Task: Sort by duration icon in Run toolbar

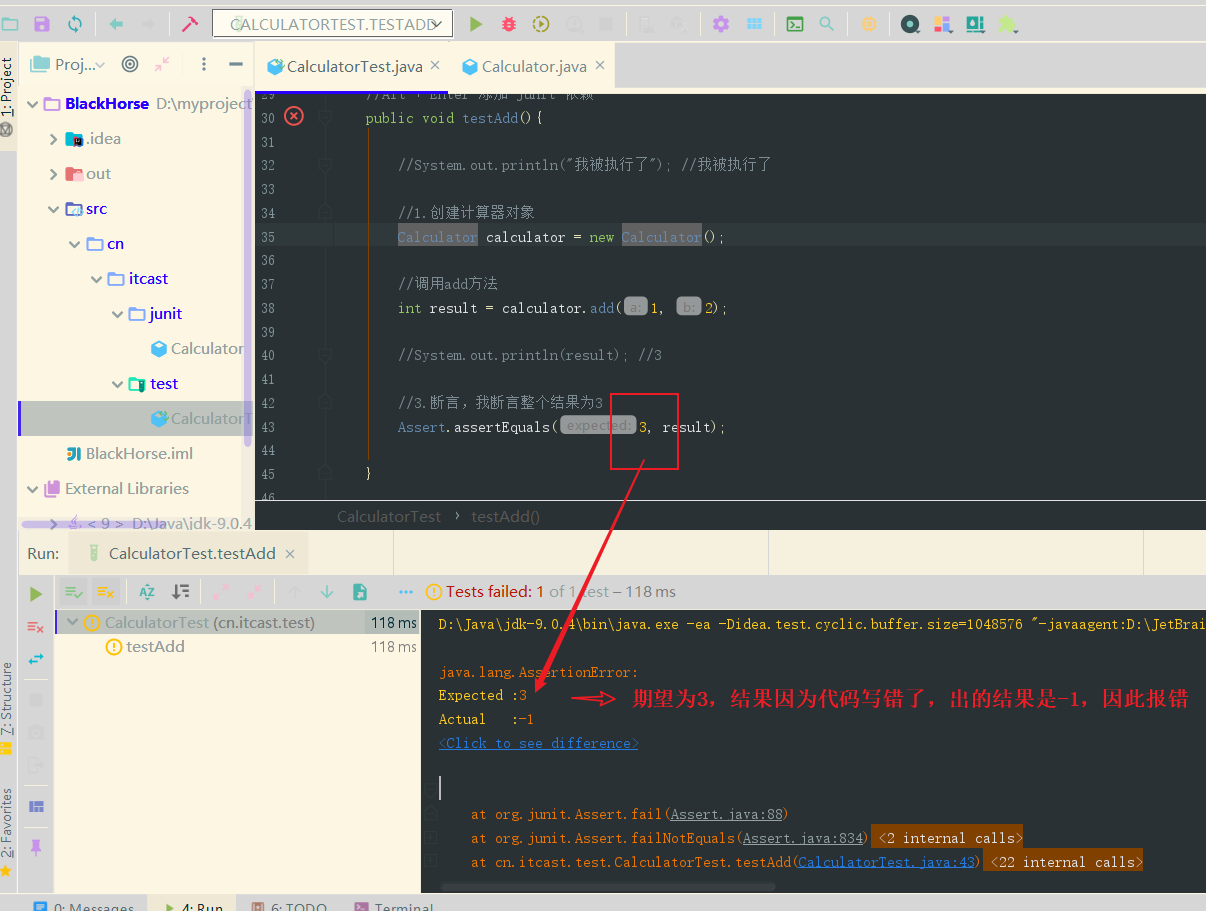Action: [x=181, y=592]
